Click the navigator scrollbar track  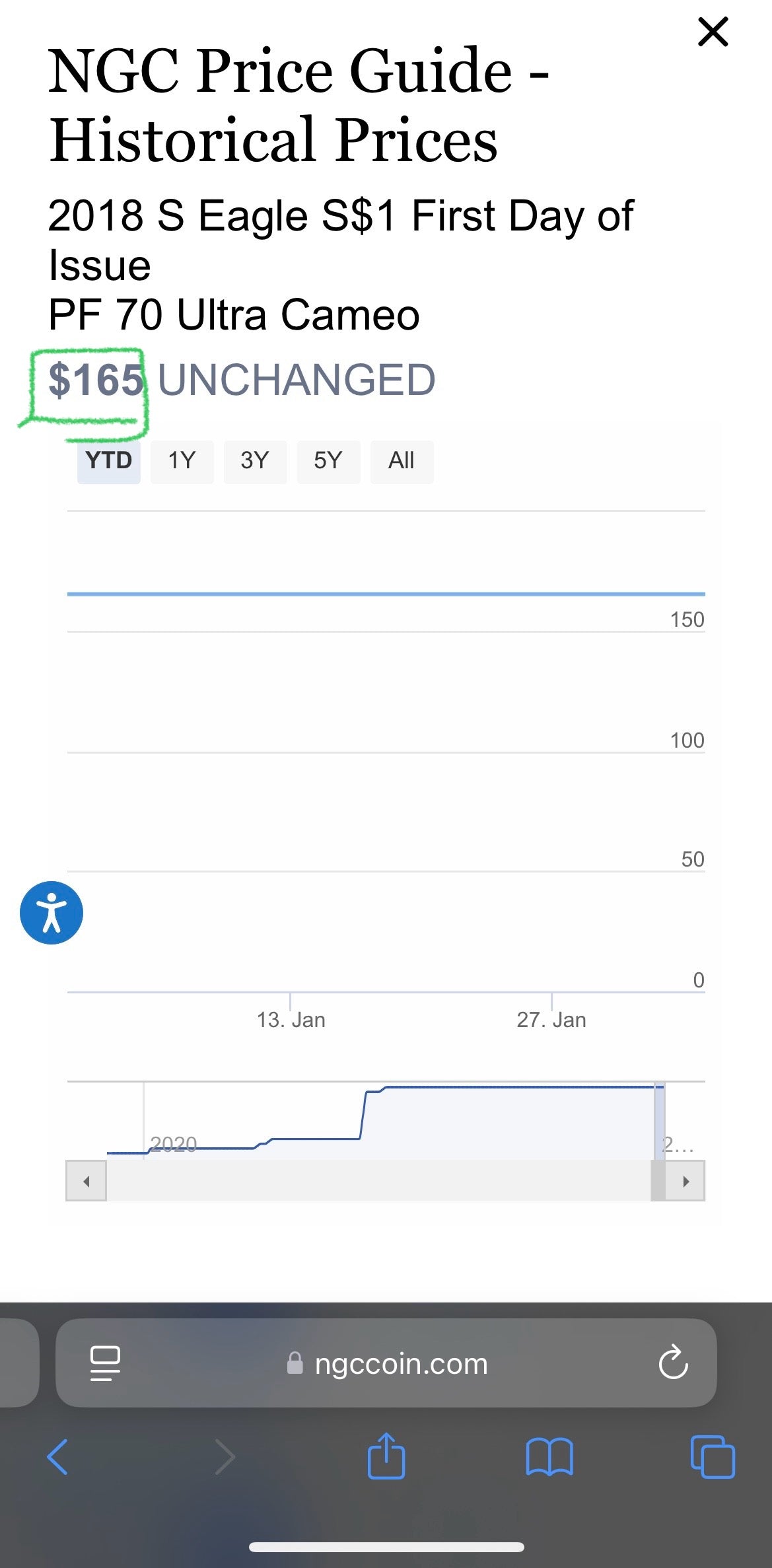click(376, 1181)
